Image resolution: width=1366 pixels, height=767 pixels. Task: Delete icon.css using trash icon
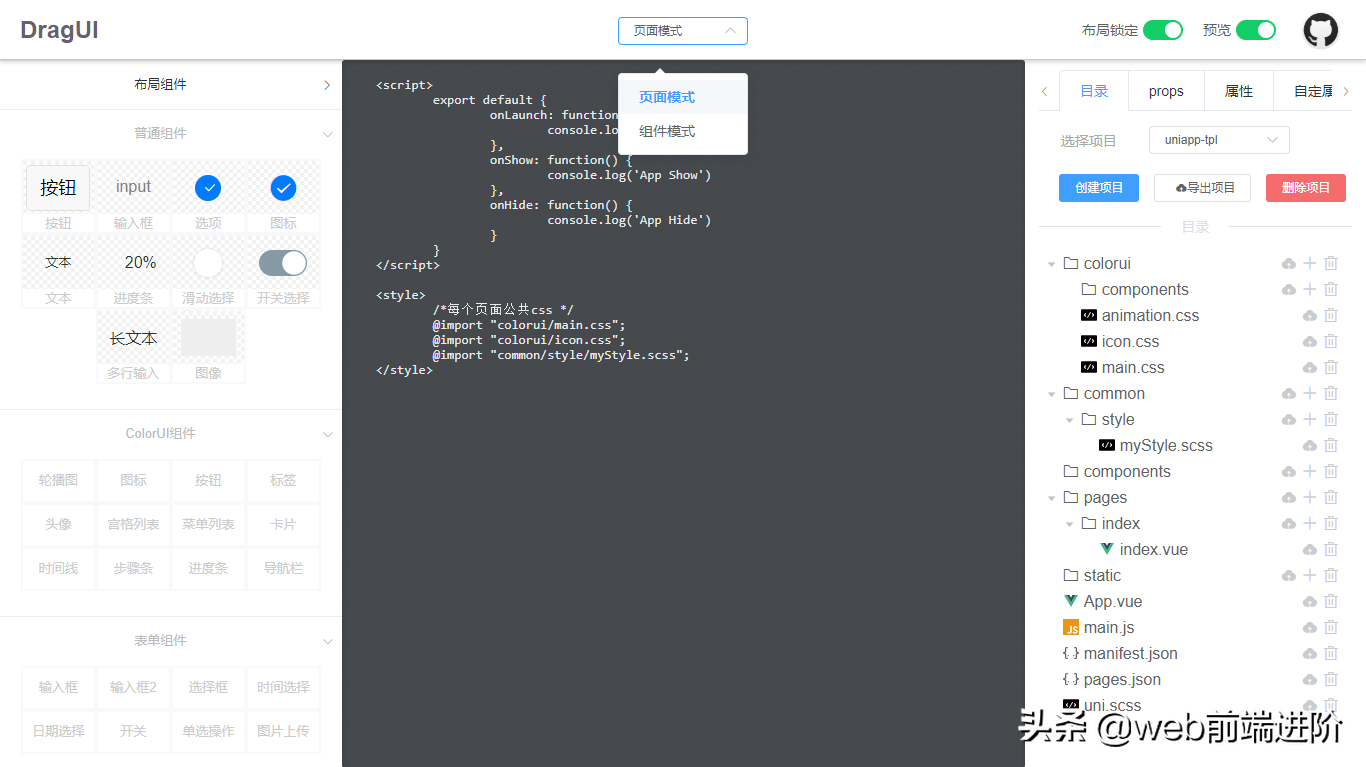pyautogui.click(x=1331, y=341)
